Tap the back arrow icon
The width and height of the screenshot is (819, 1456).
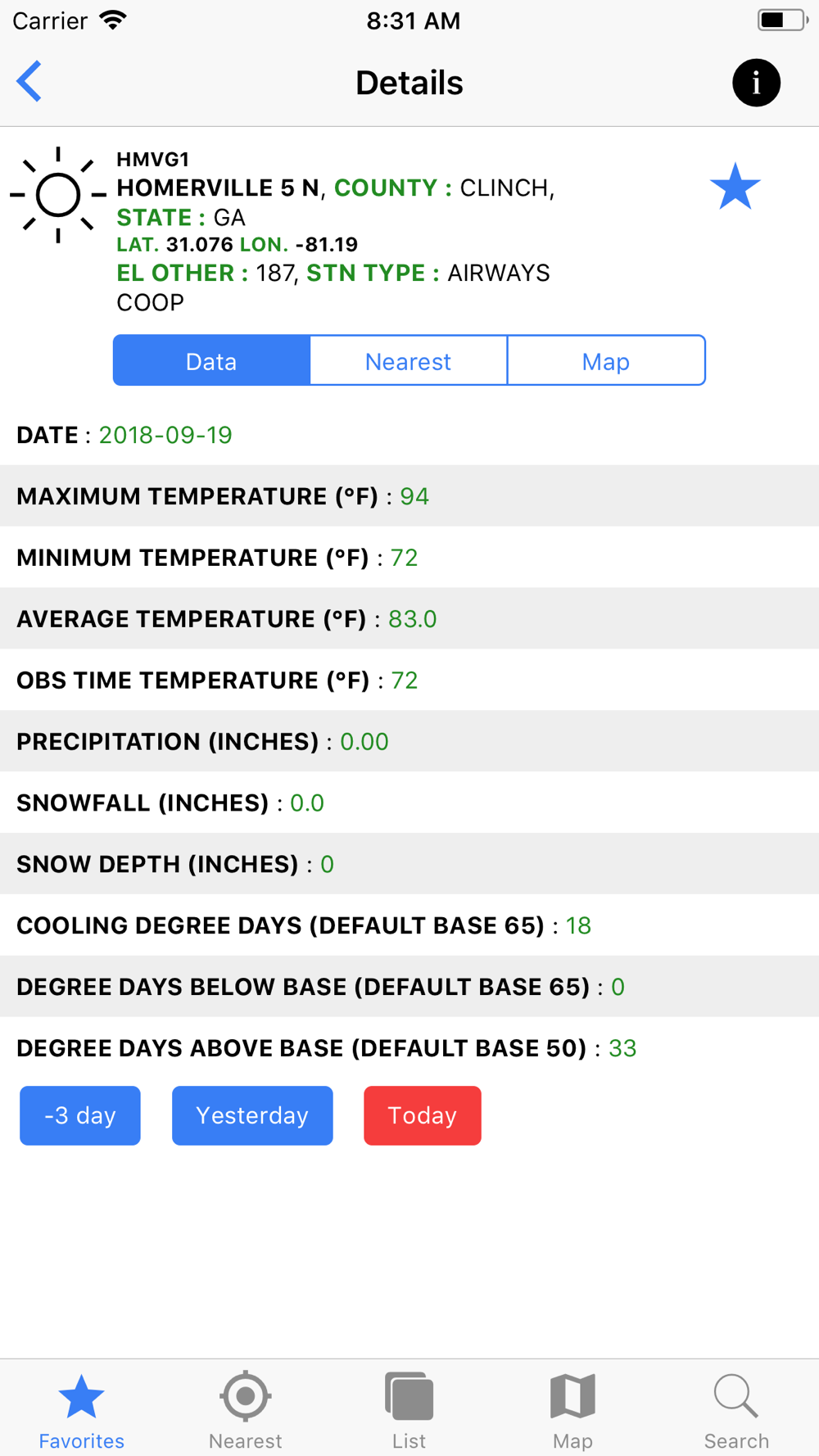(29, 82)
